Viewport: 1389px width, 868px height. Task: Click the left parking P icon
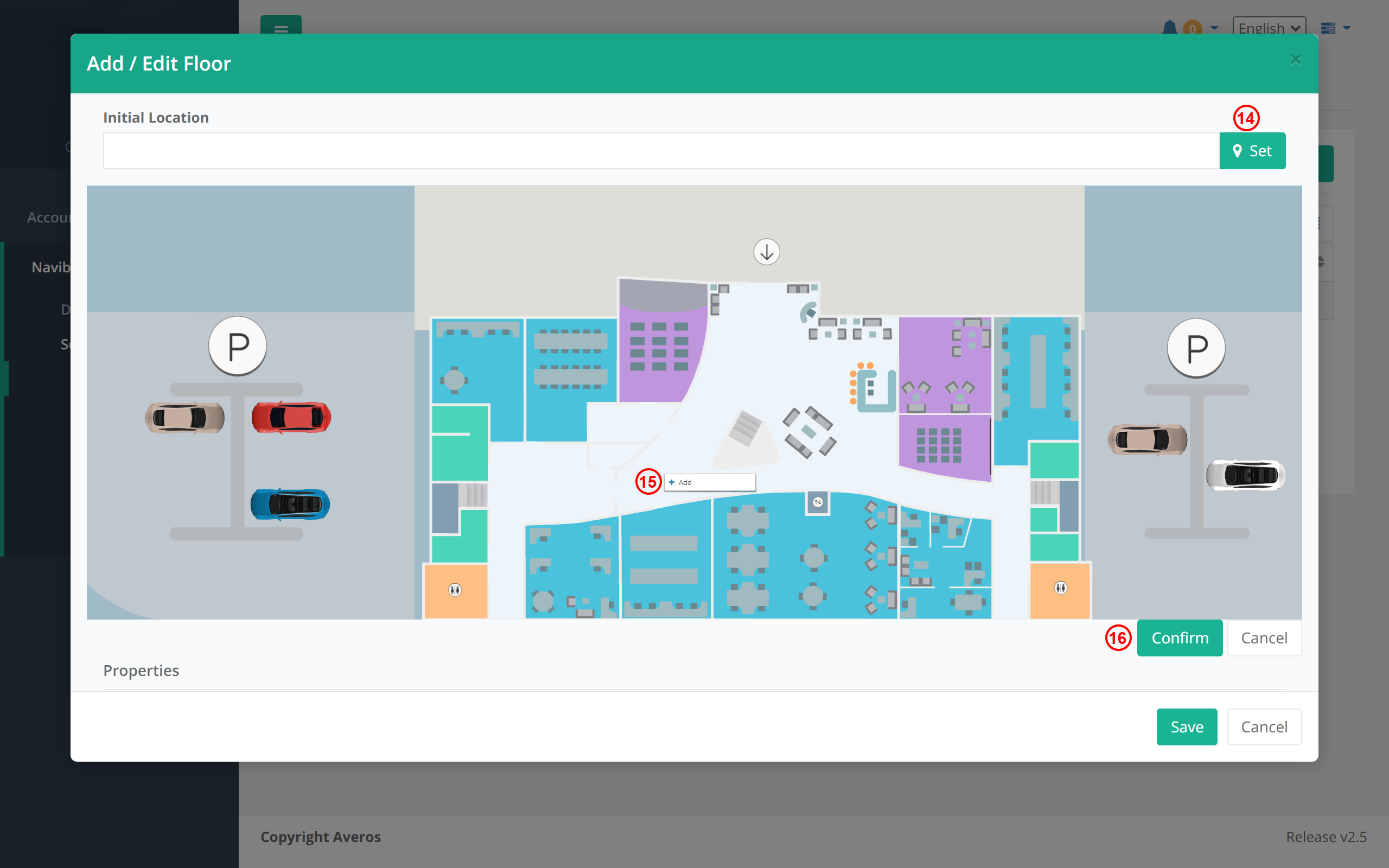coord(238,346)
